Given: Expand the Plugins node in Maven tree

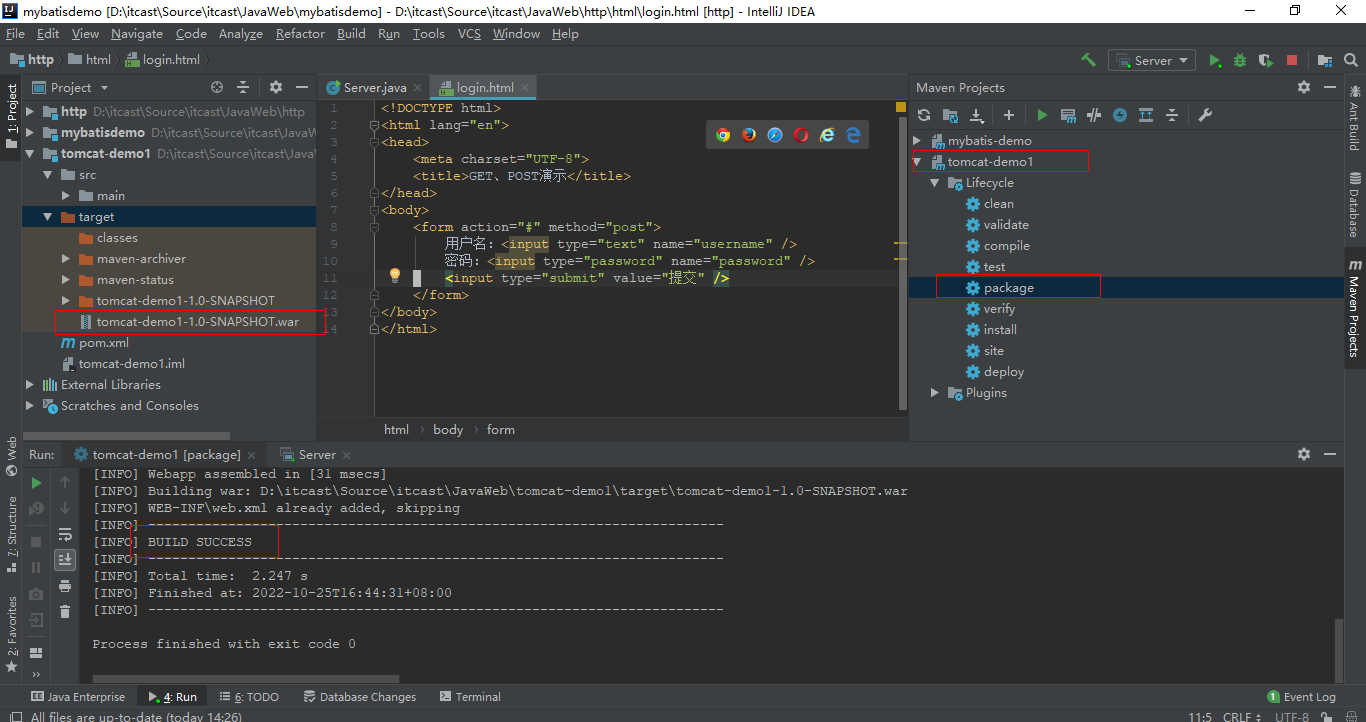Looking at the screenshot, I should click(935, 393).
